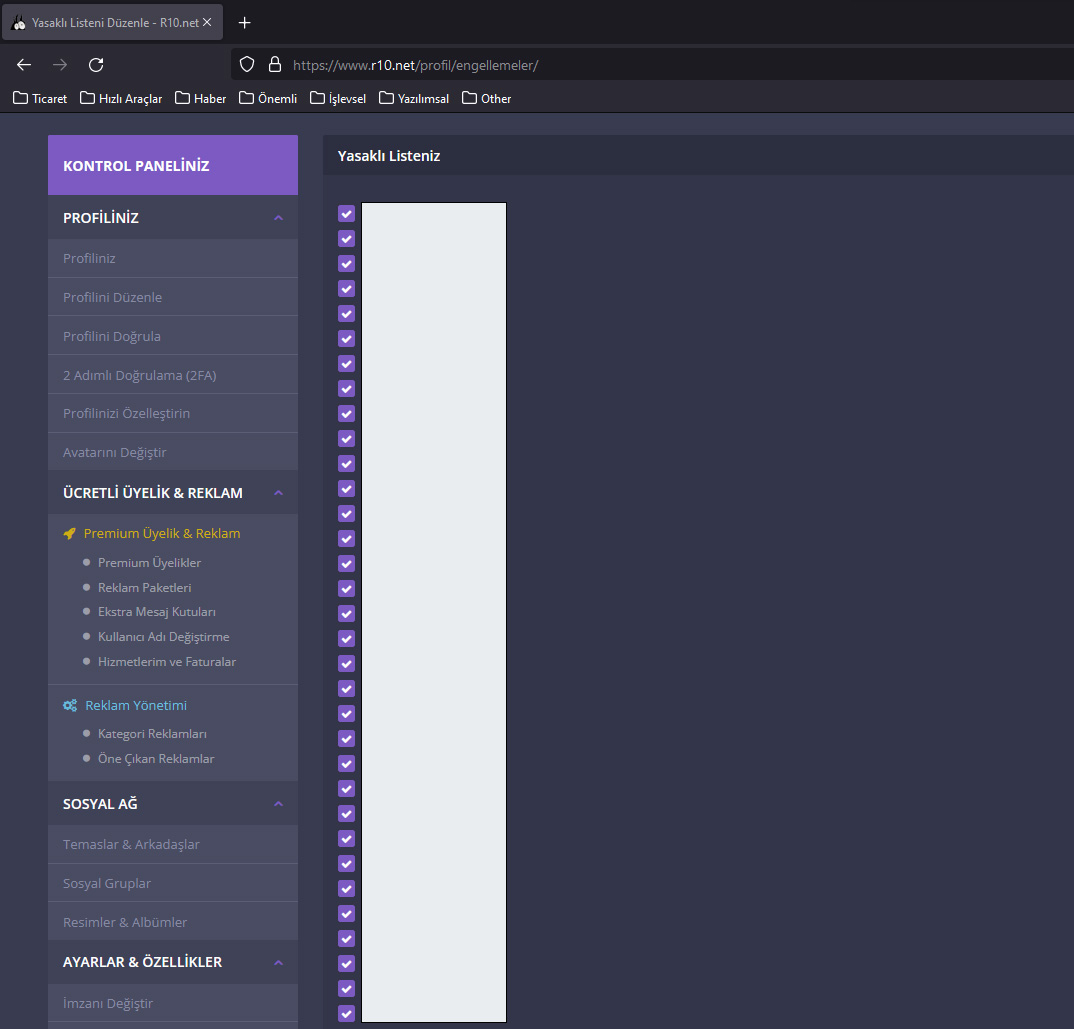Click the browser back arrow

24,65
